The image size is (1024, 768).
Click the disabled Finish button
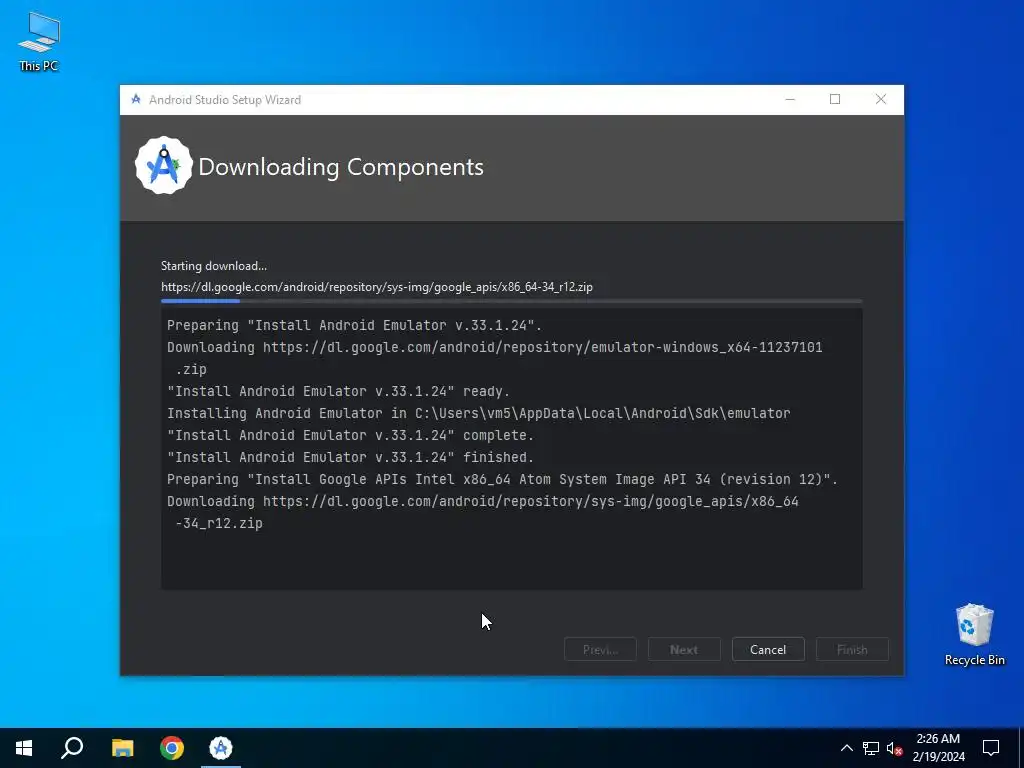pos(852,649)
